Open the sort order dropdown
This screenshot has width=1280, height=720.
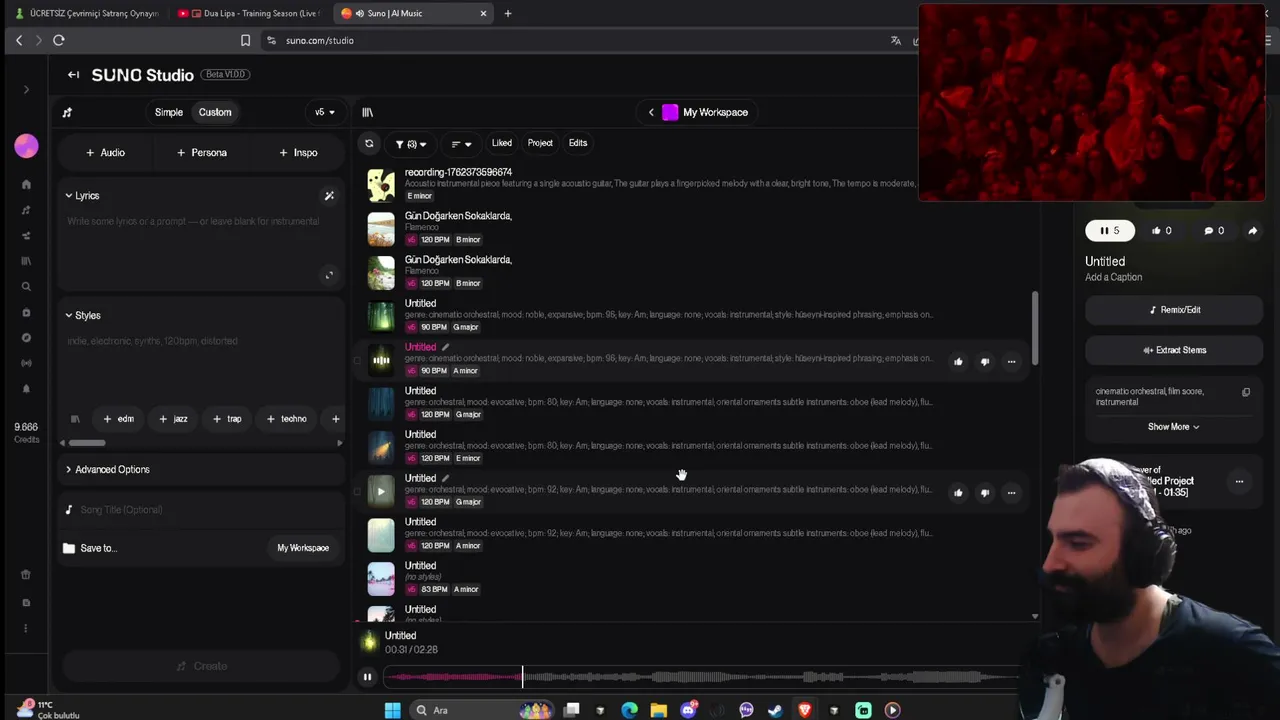coord(461,144)
